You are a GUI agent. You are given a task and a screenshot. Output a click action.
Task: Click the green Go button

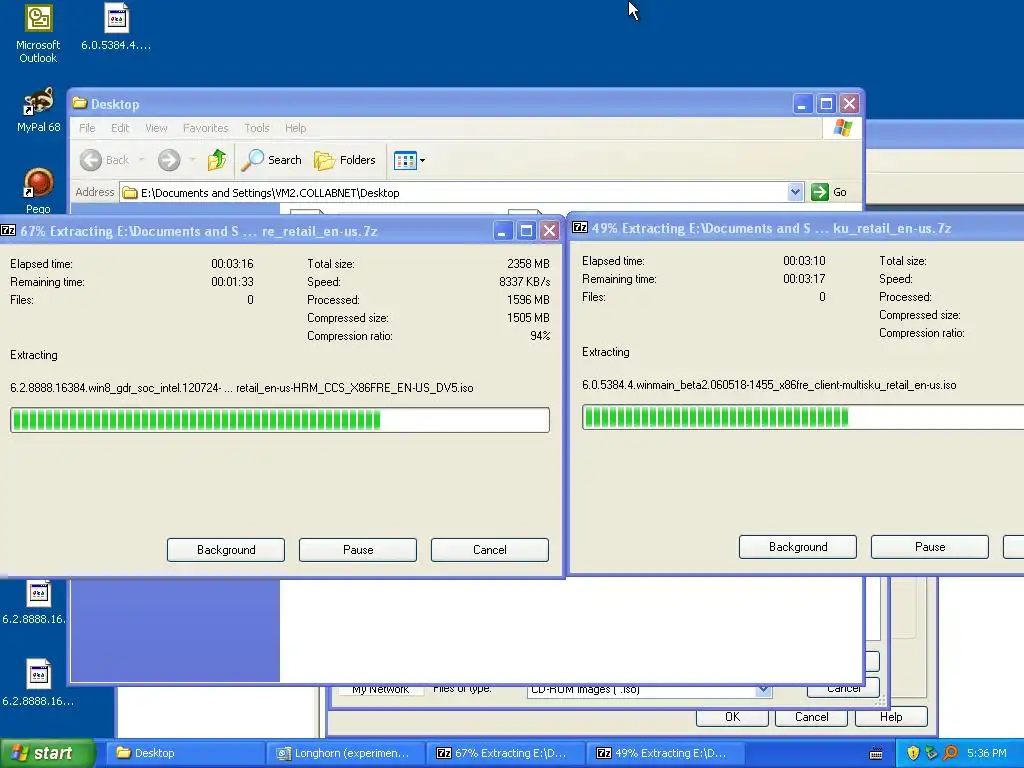click(x=829, y=192)
